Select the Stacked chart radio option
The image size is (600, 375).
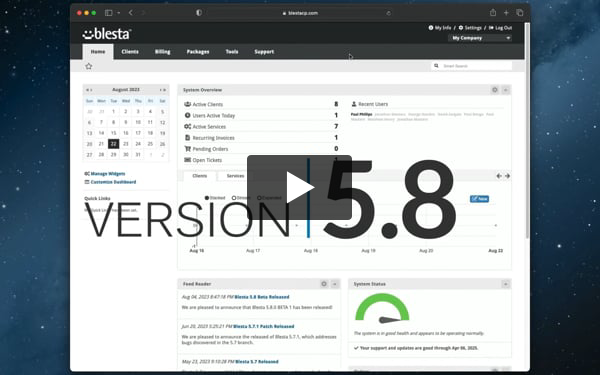[x=207, y=198]
